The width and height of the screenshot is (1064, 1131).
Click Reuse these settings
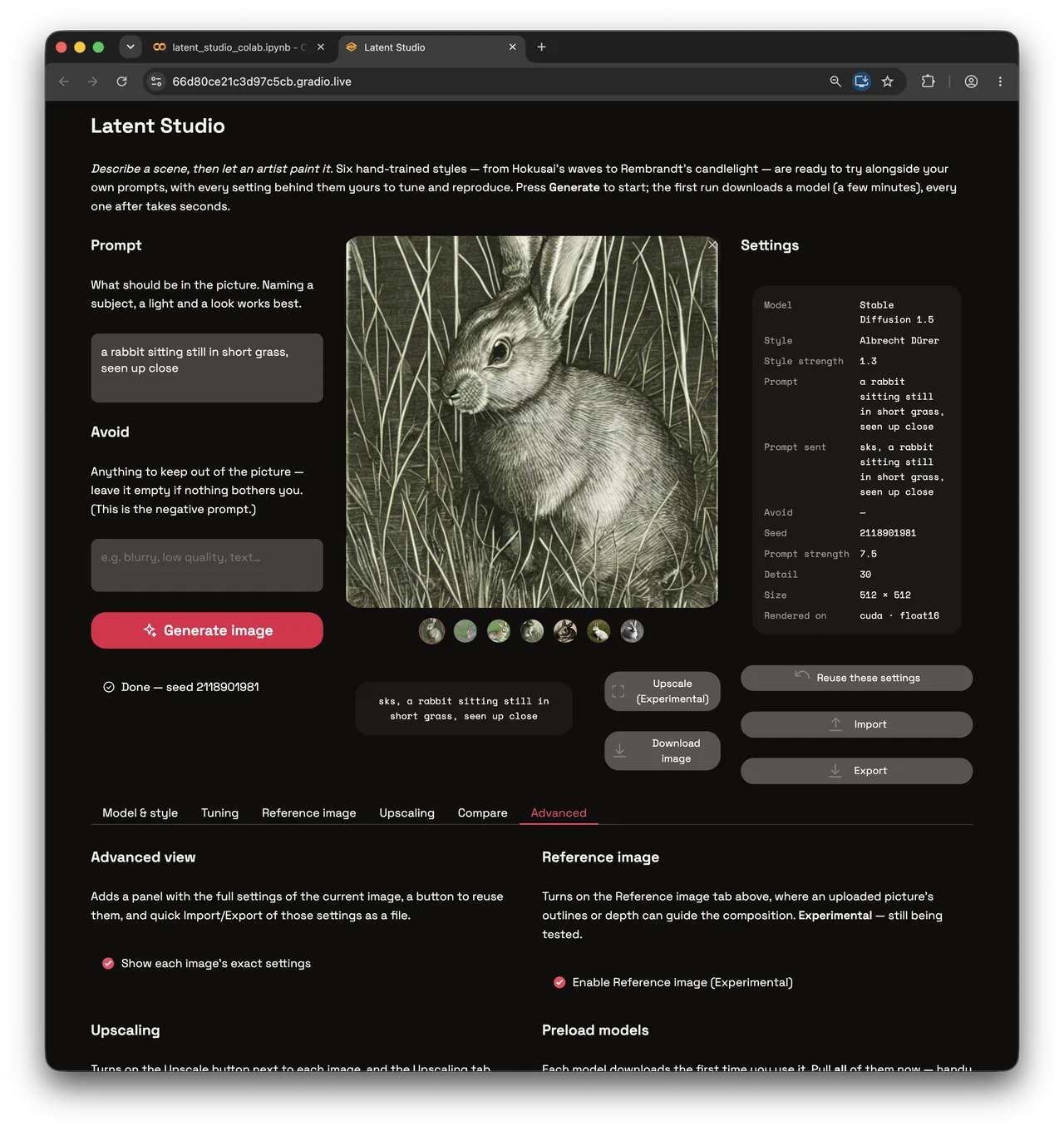tap(857, 678)
